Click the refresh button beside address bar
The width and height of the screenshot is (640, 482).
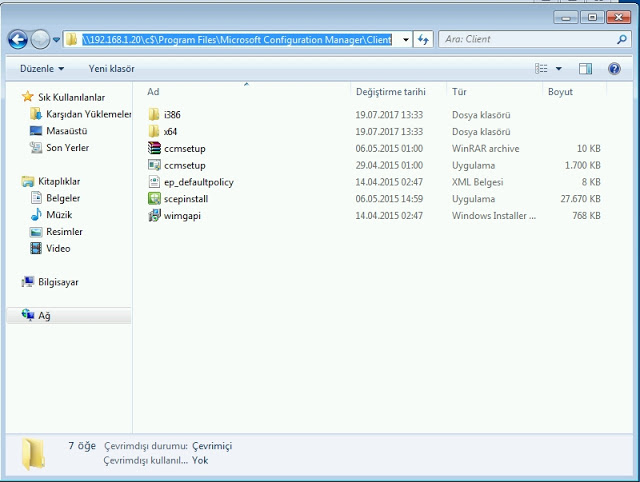coord(423,39)
